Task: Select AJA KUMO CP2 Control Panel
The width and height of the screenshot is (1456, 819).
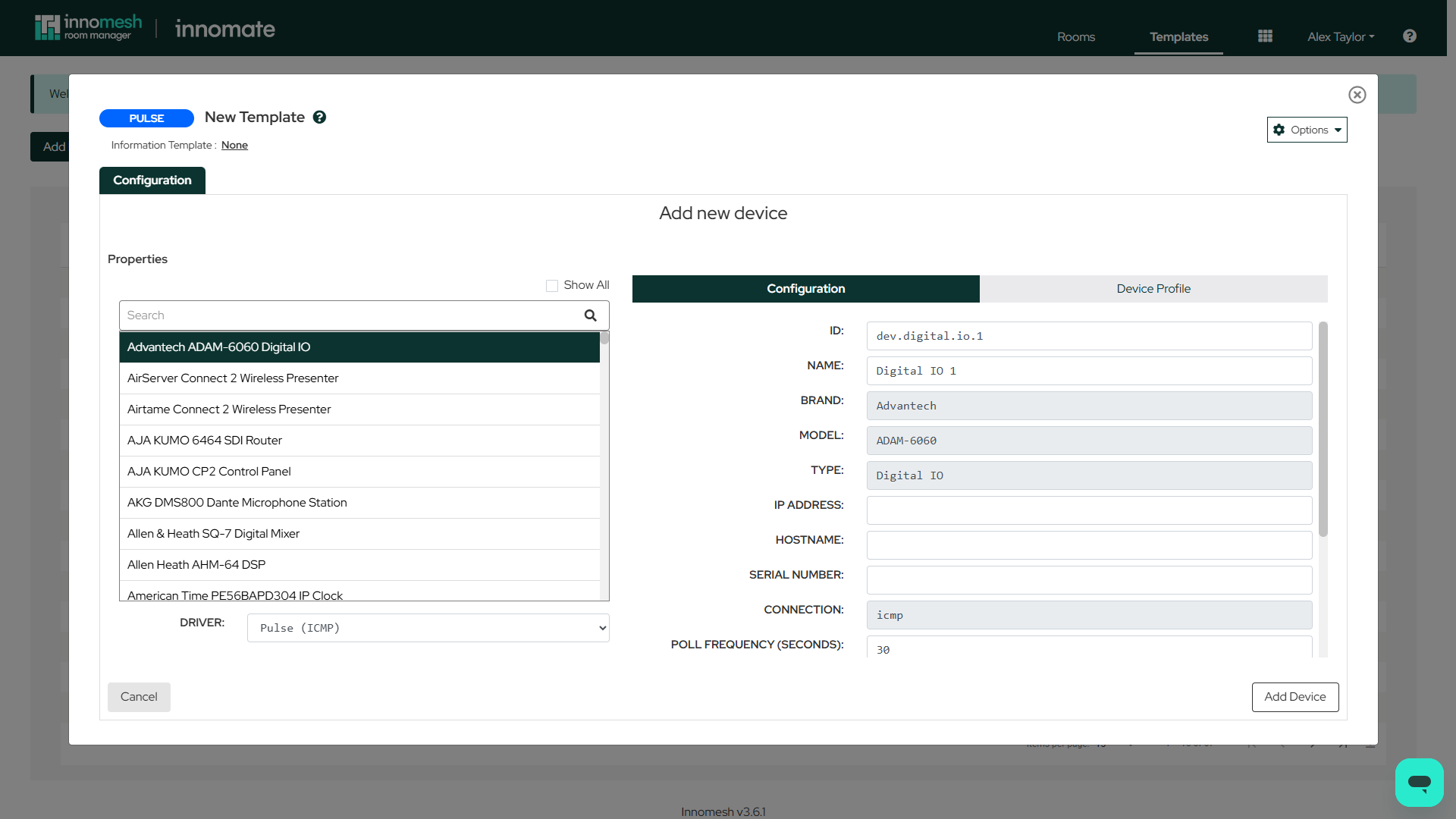Action: (x=359, y=472)
